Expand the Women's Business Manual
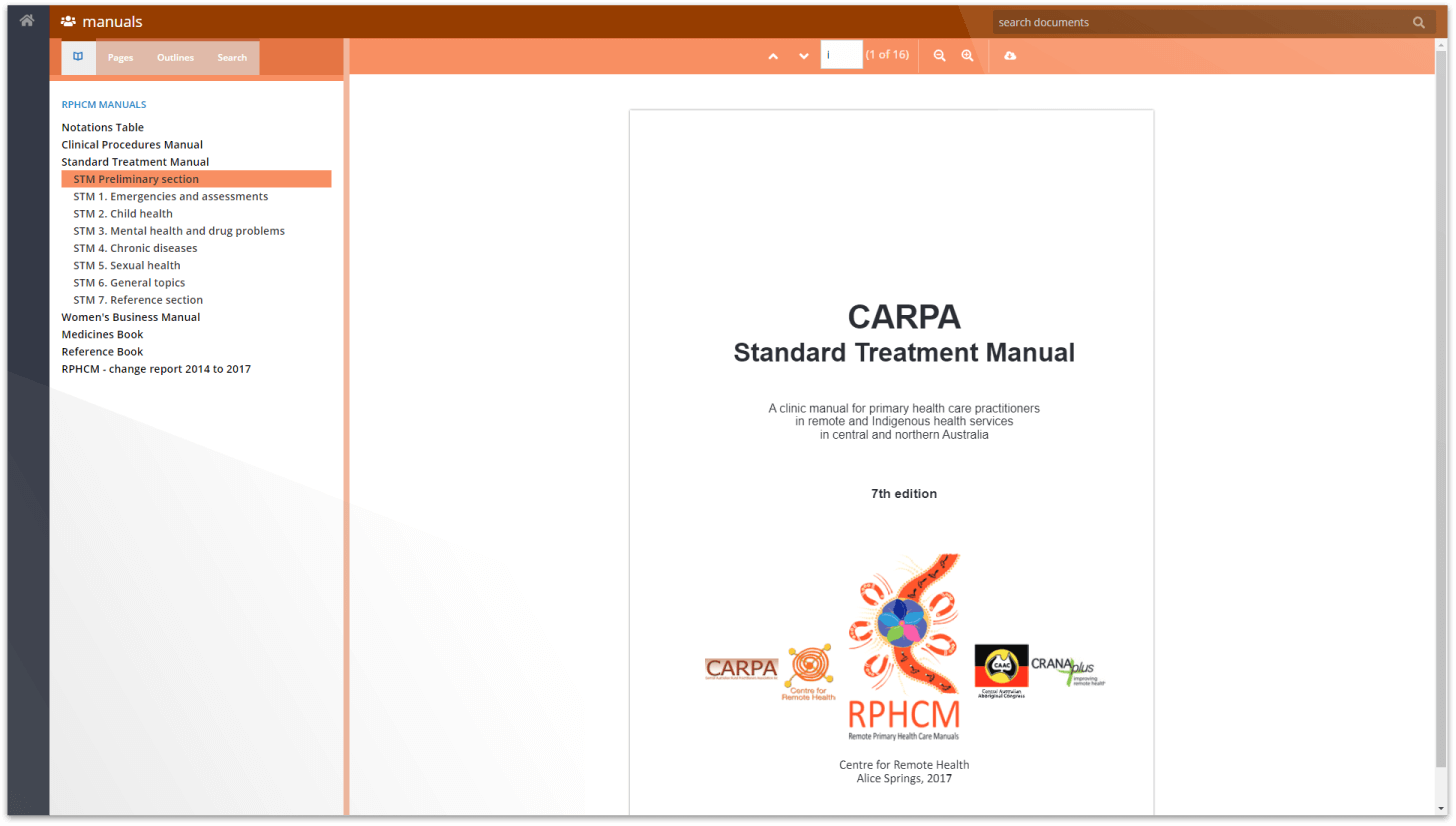Image resolution: width=1456 pixels, height=826 pixels. point(130,317)
